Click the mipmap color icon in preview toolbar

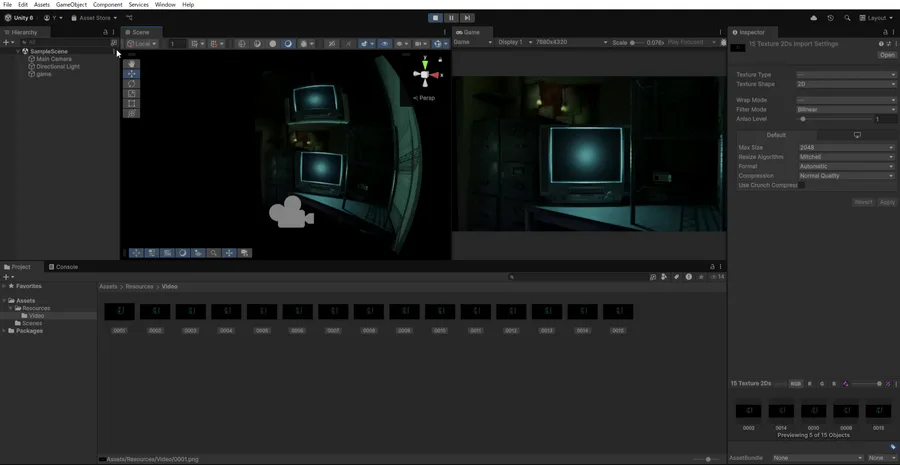click(845, 383)
